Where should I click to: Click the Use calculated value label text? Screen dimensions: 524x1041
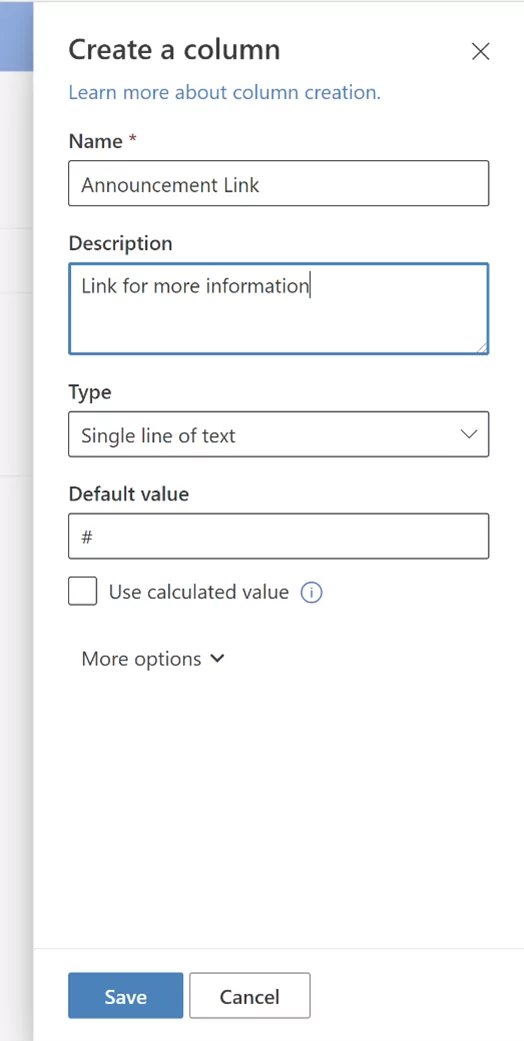pos(199,592)
